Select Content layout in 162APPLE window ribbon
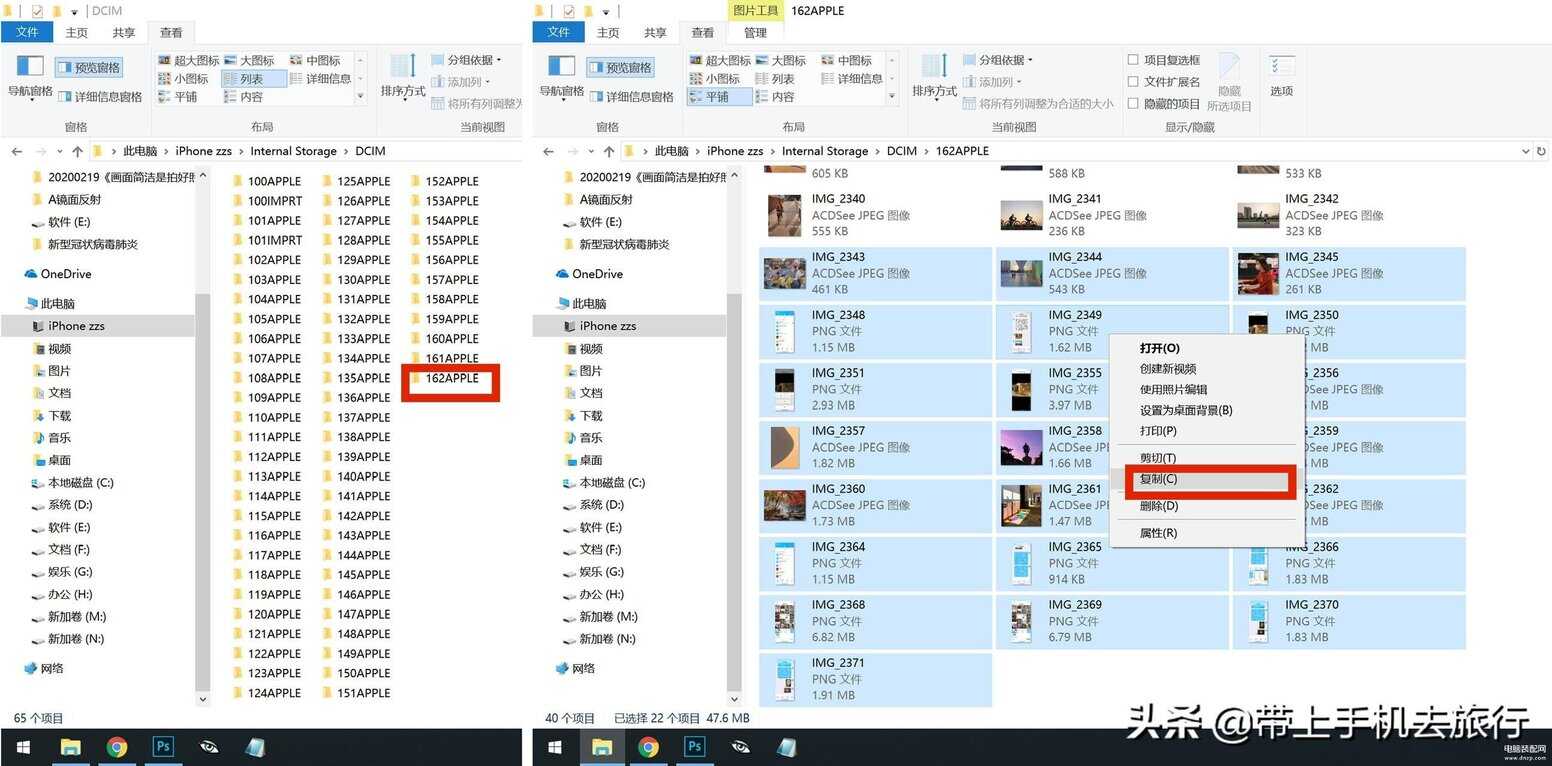Viewport: 1552px width, 766px height. [x=775, y=97]
